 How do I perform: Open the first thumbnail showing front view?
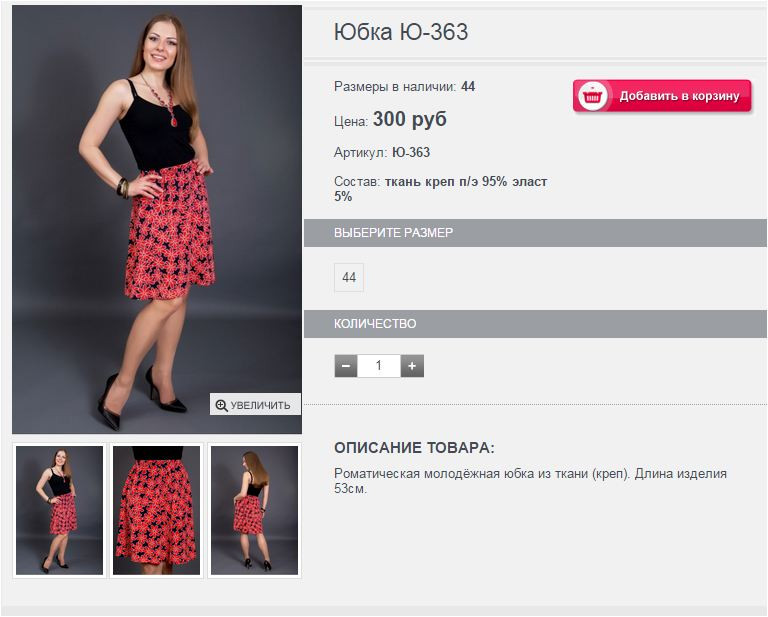coord(59,510)
